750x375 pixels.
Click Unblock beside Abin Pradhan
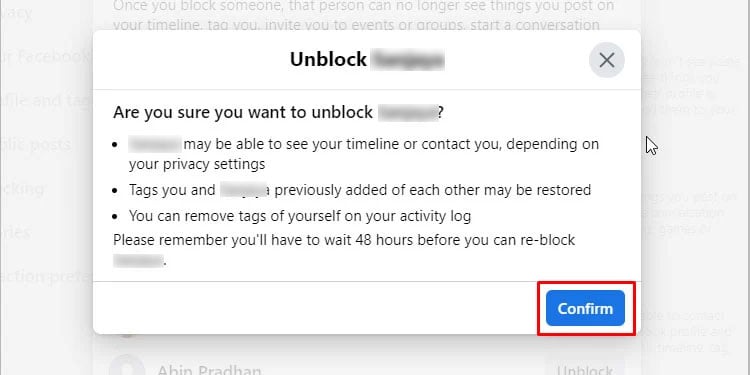coord(585,370)
